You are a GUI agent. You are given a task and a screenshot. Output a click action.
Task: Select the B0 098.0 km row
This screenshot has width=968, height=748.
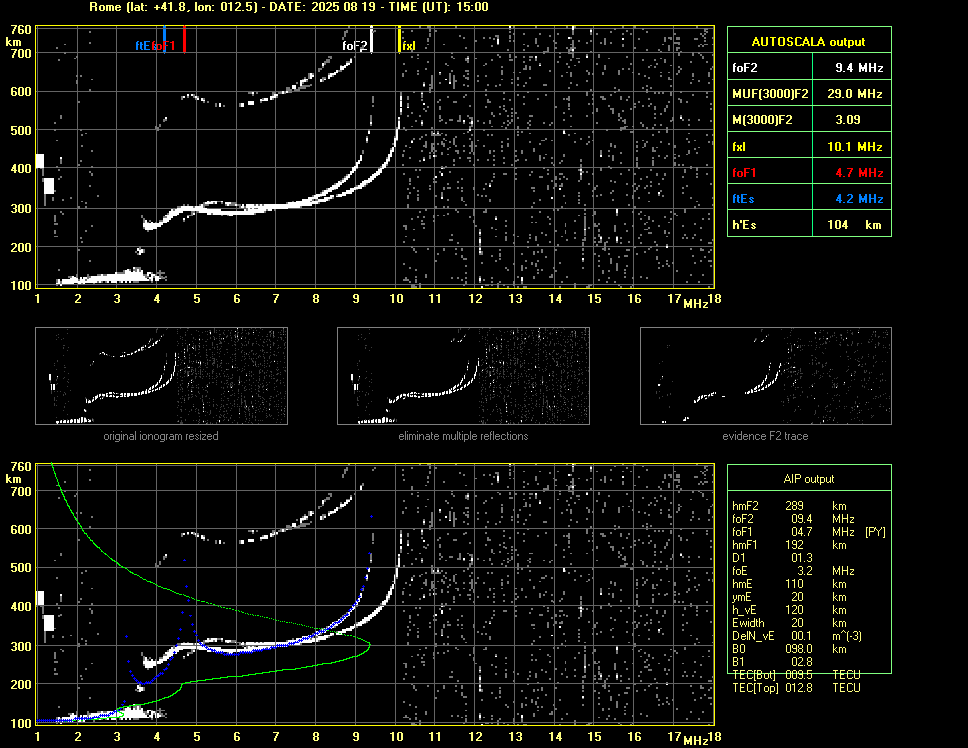coord(789,648)
